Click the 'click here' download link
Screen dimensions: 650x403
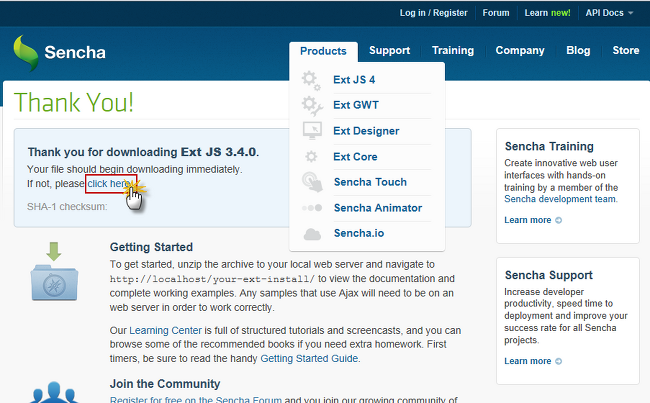point(109,184)
